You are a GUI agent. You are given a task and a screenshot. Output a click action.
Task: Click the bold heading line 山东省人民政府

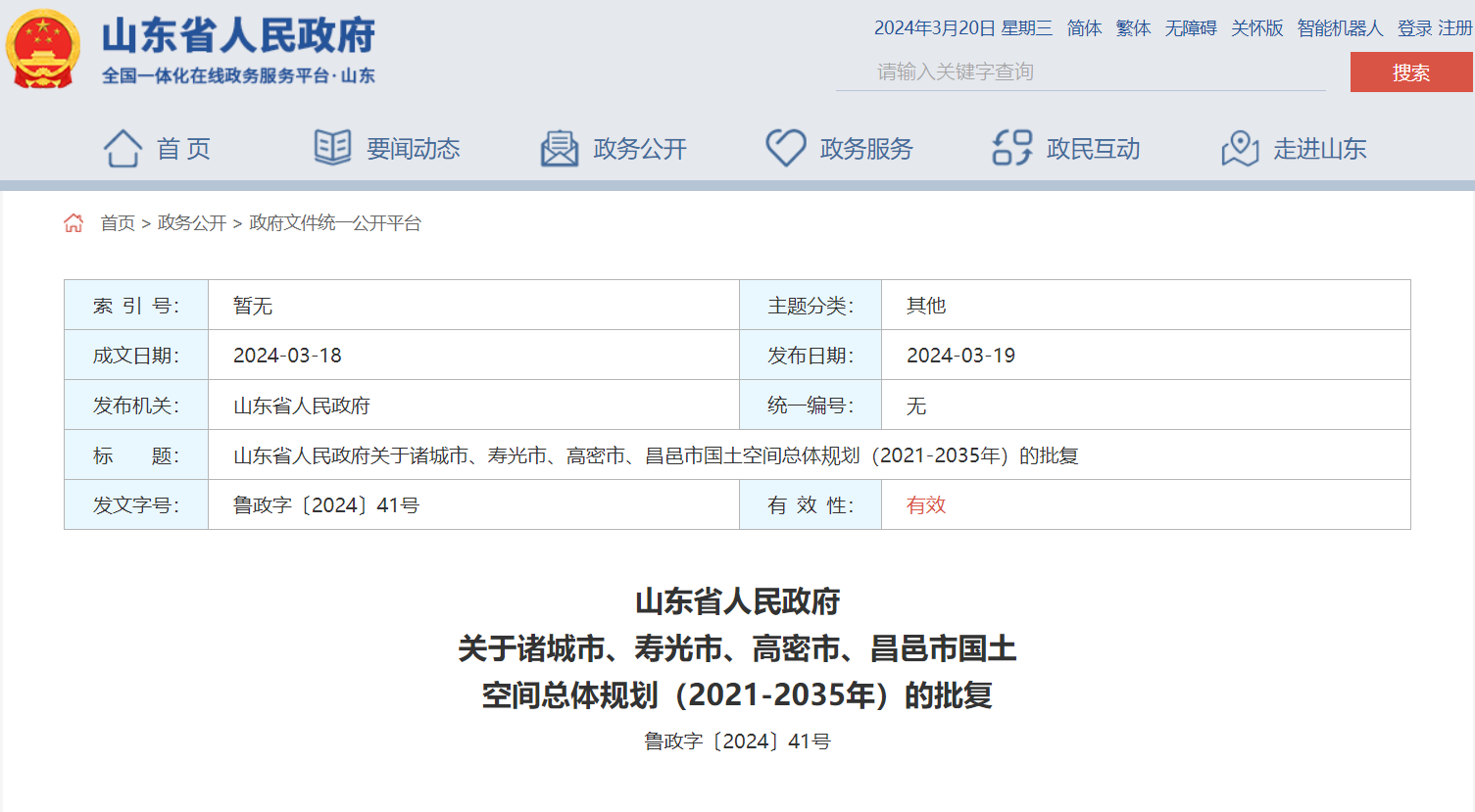coord(737,601)
